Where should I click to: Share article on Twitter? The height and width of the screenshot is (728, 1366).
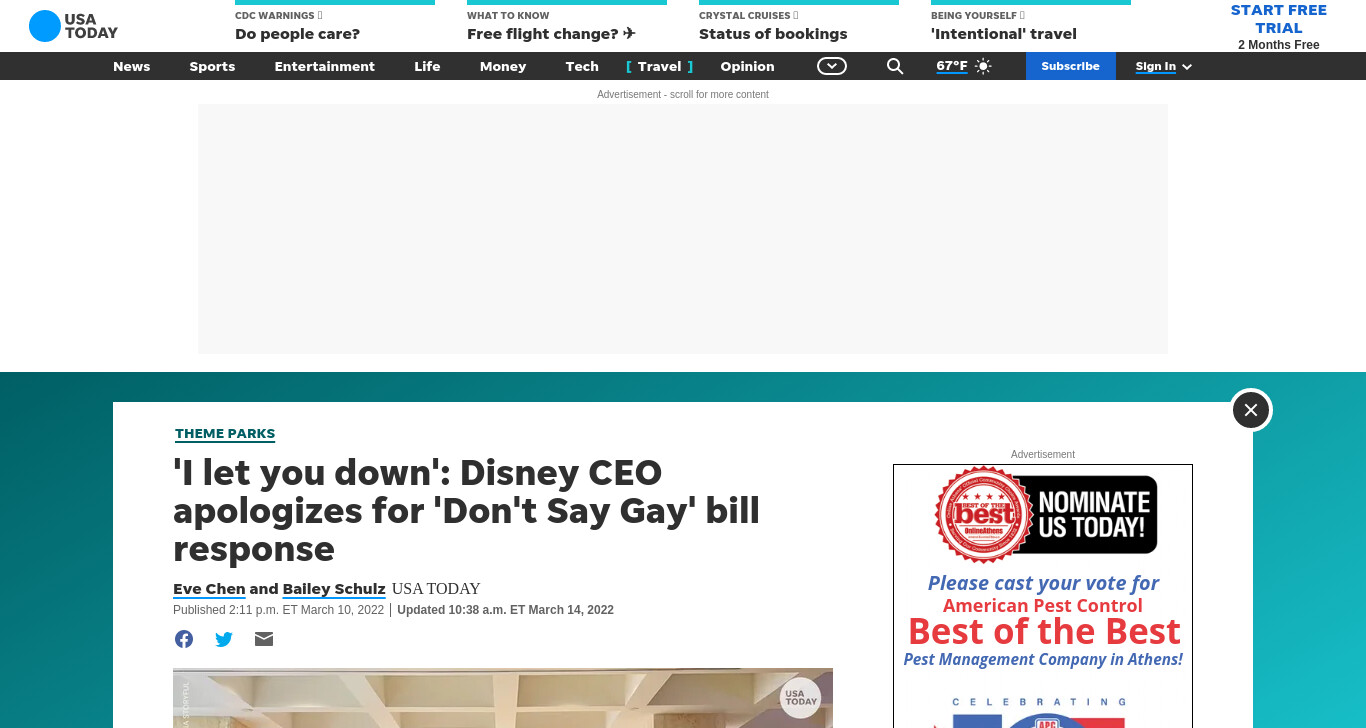pyautogui.click(x=224, y=639)
